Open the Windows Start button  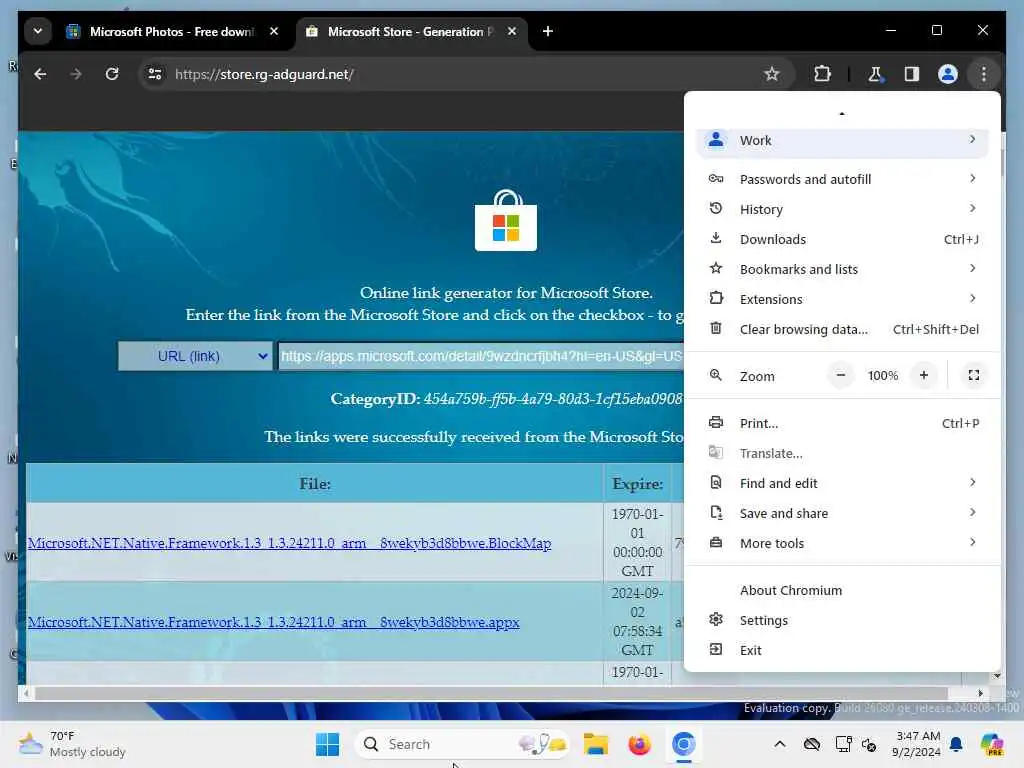pyautogui.click(x=327, y=744)
